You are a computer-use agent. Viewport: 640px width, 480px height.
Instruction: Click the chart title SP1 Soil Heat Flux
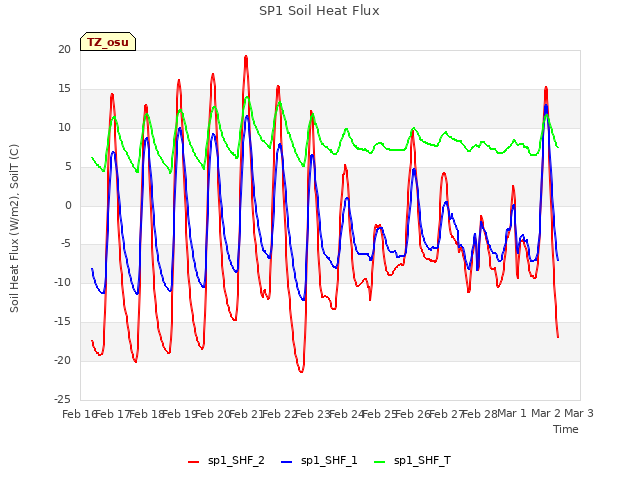[x=319, y=11]
